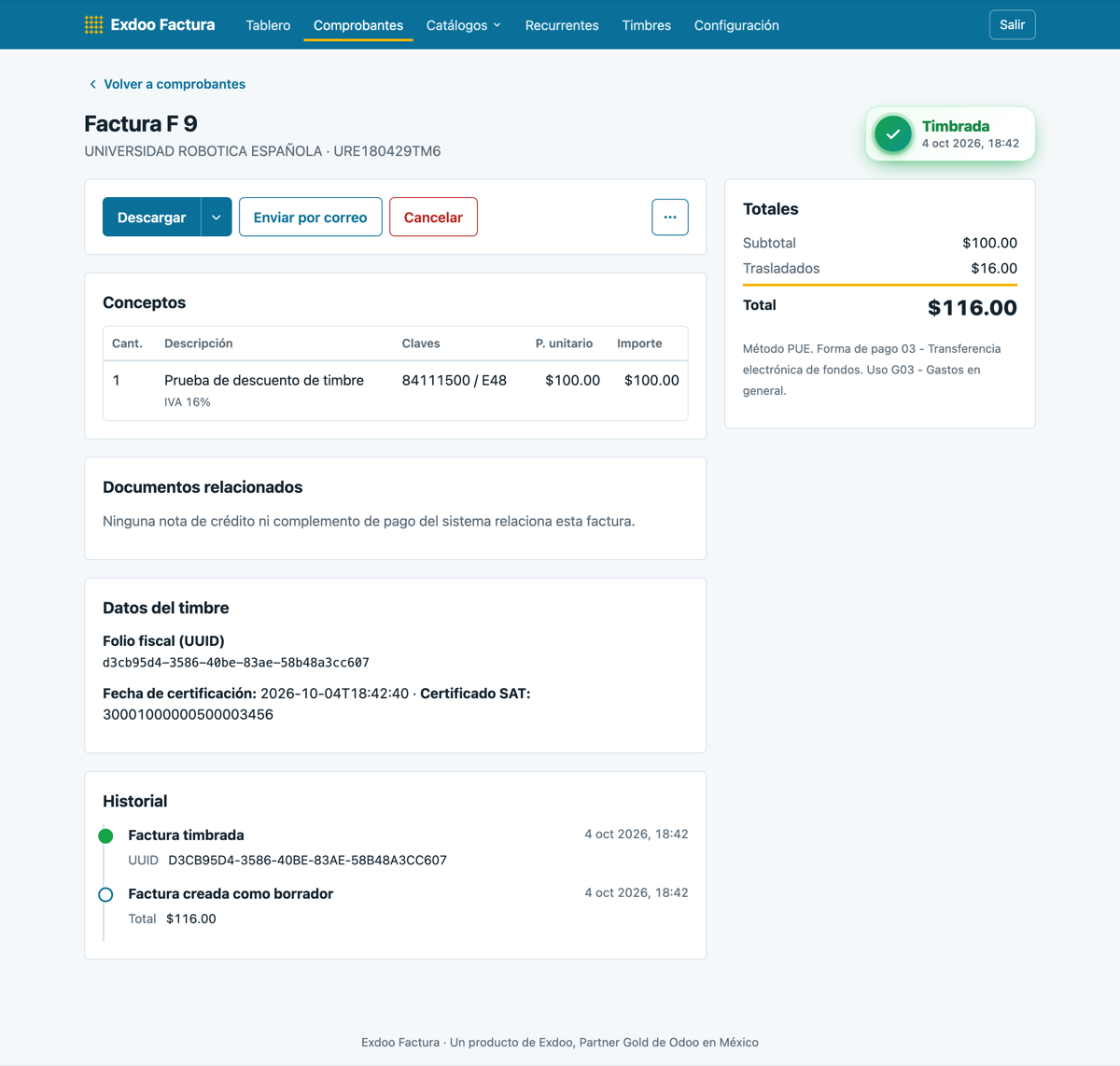This screenshot has height=1066, width=1120.
Task: Click the Certificado SAT number 30001000000500003456
Action: coord(188,715)
